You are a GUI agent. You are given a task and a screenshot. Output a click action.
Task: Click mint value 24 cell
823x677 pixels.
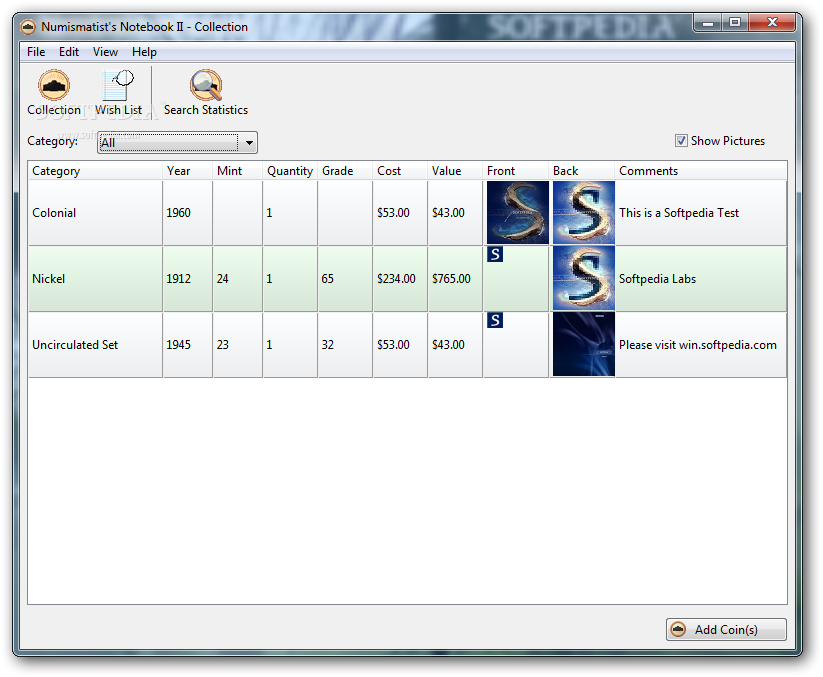[x=237, y=279]
